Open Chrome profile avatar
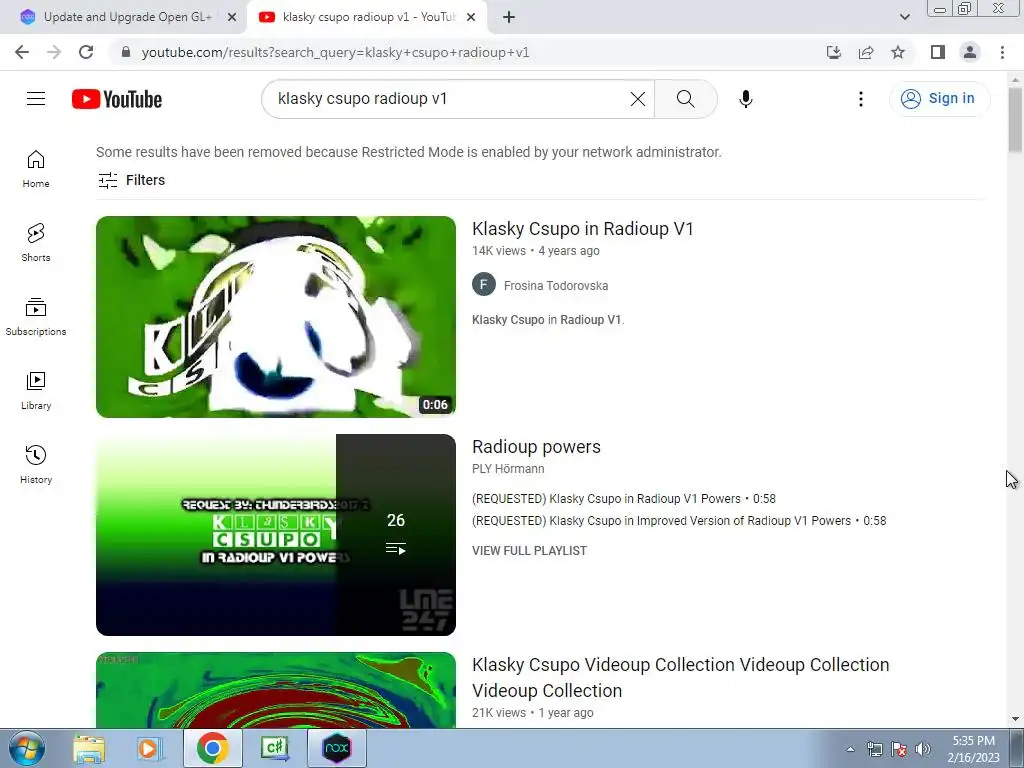This screenshot has height=768, width=1024. pyautogui.click(x=970, y=52)
